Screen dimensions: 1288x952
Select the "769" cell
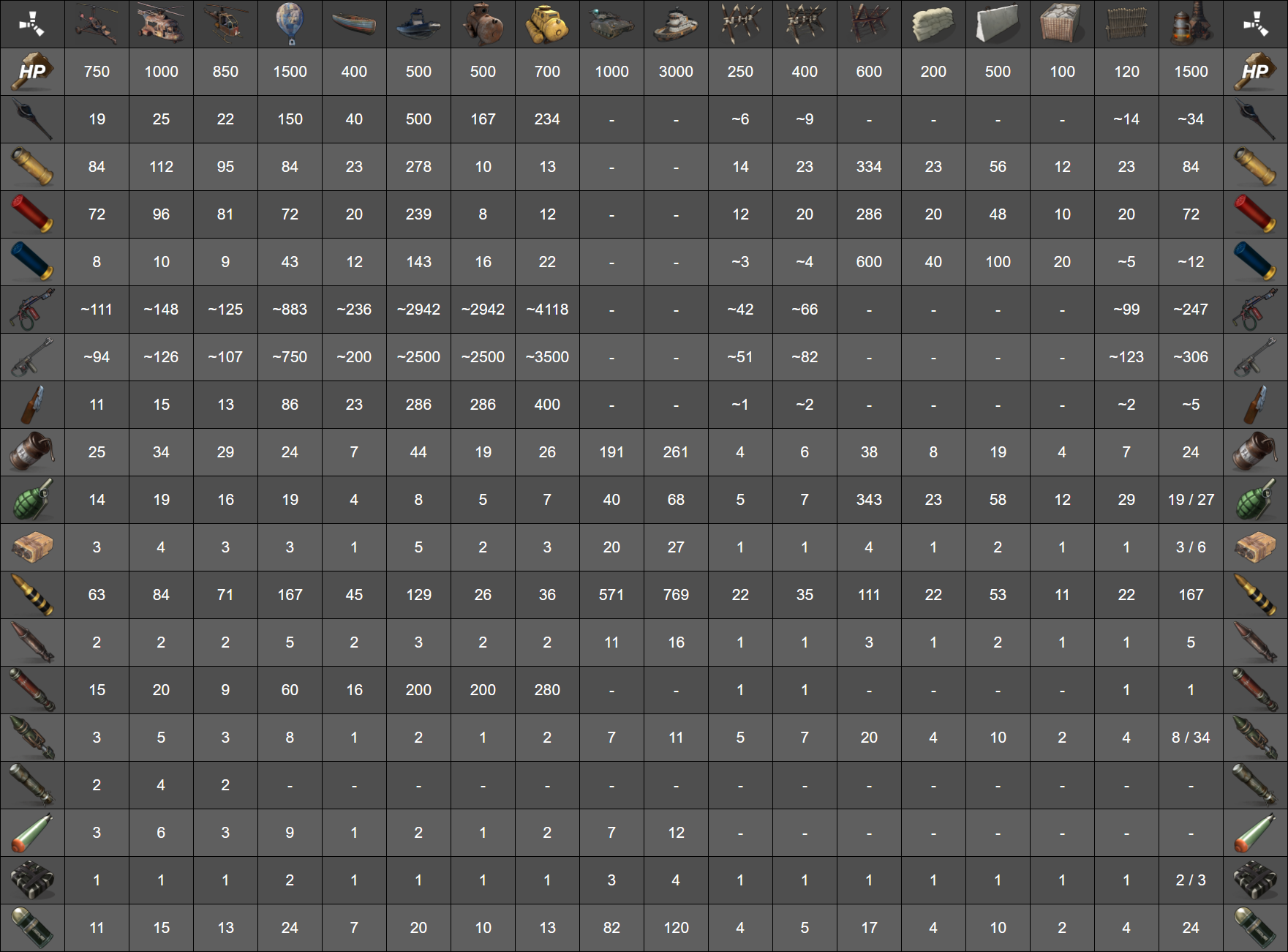[x=676, y=595]
